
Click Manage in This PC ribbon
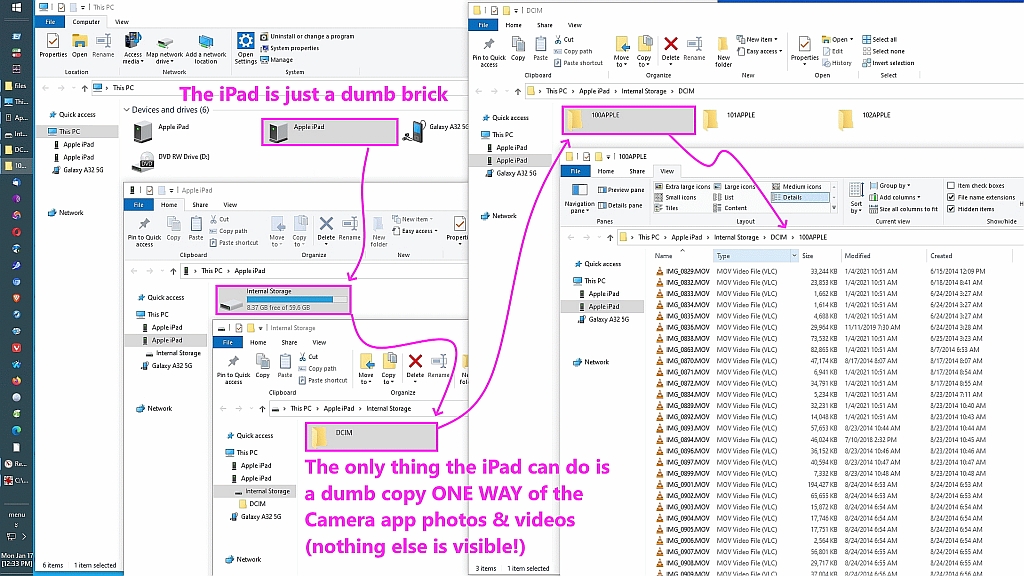(x=277, y=60)
